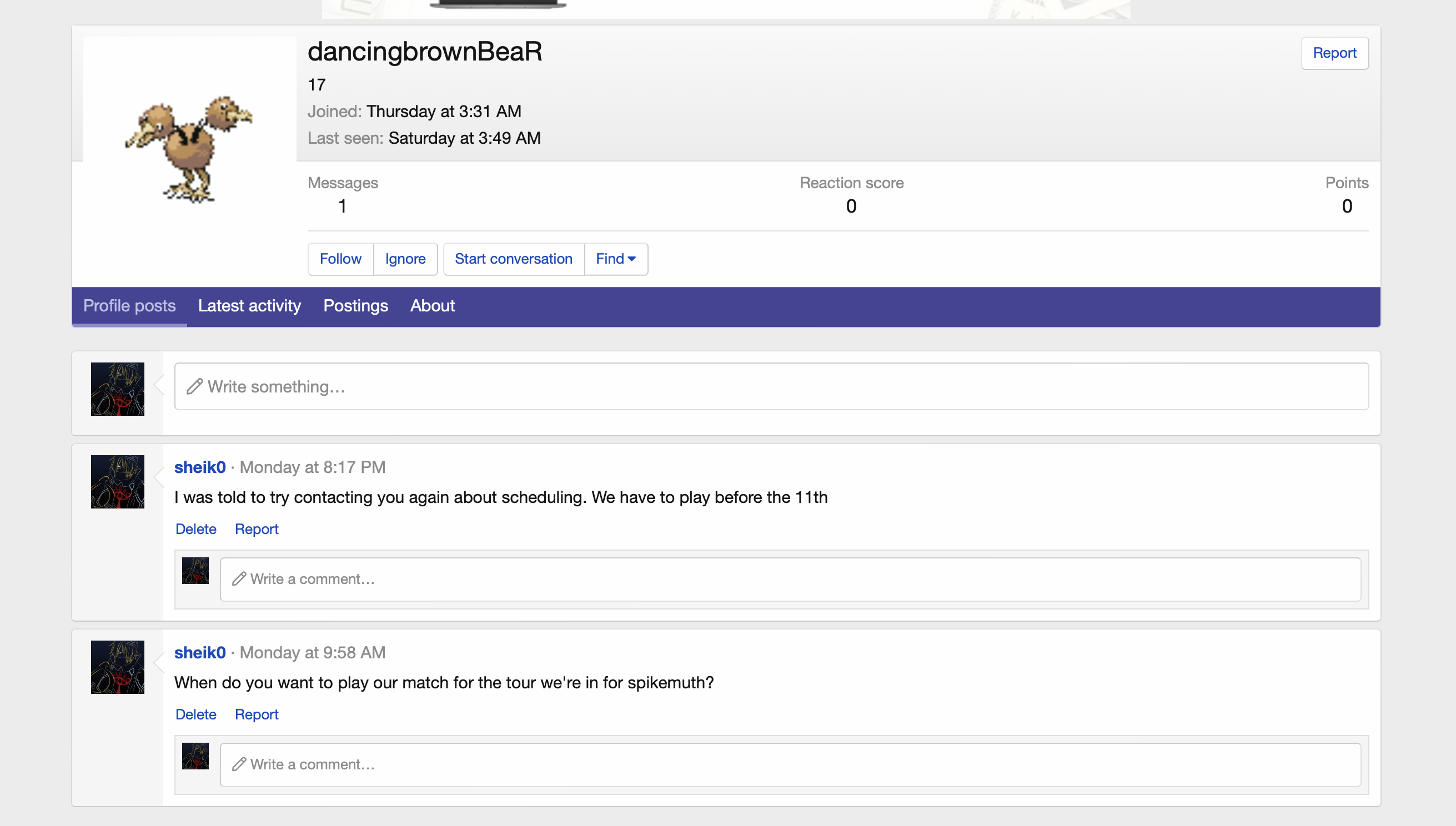This screenshot has width=1456, height=826.
Task: Delete the scheduling post about the 11th
Action: (x=196, y=528)
